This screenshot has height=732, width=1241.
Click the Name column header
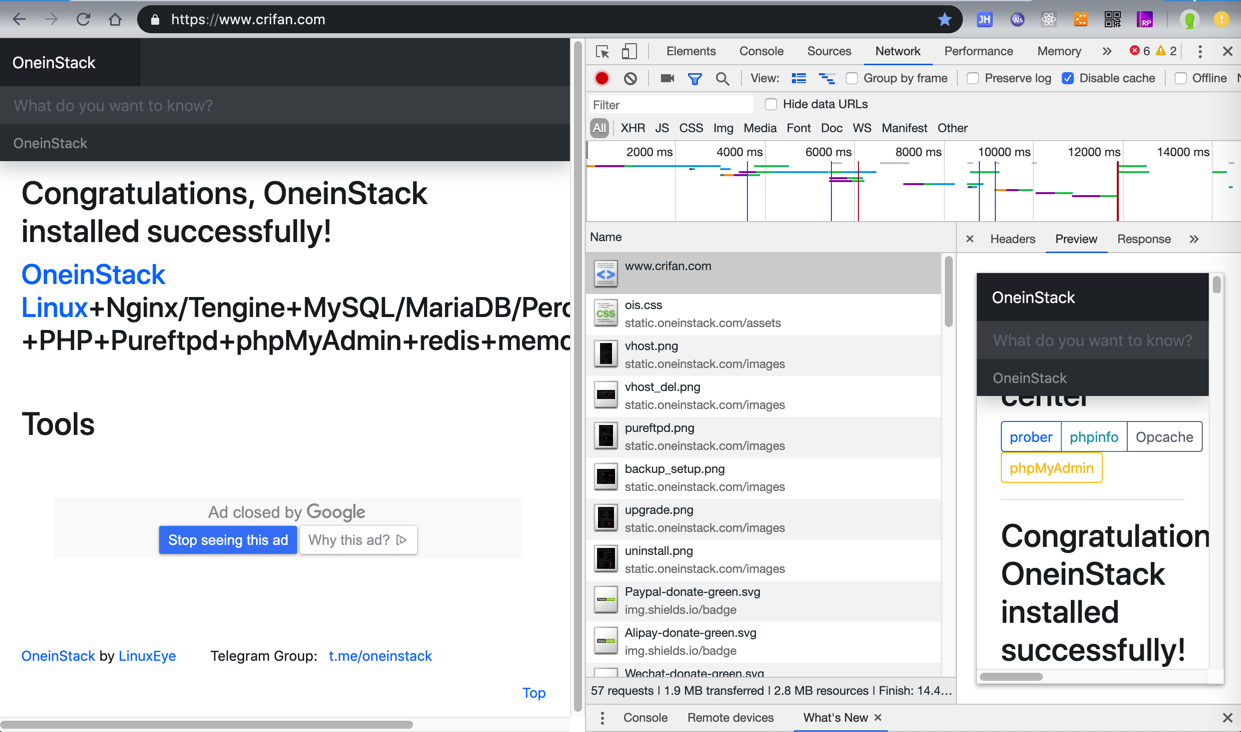770,237
